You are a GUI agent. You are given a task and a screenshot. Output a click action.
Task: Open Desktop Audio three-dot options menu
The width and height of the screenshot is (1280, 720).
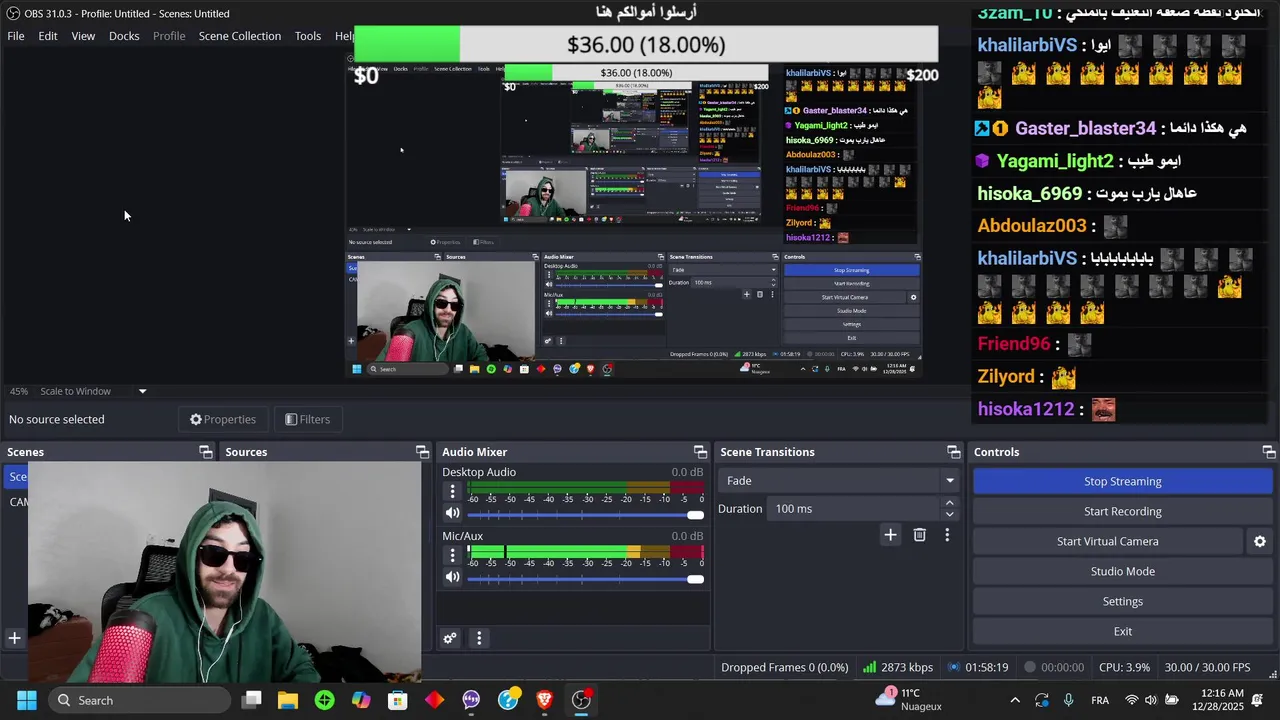tap(452, 491)
